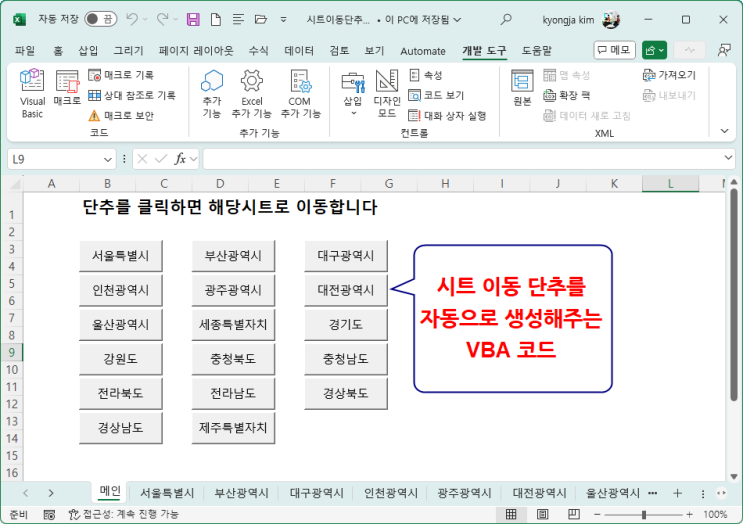Click the macro record status bar icon
Image resolution: width=743 pixels, height=524 pixels.
49,515
